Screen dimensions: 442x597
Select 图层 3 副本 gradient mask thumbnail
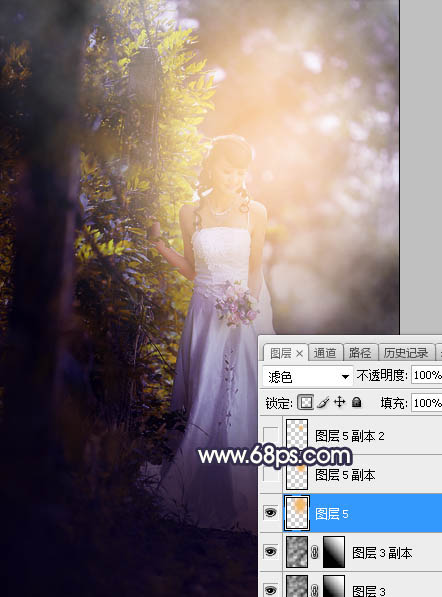pyautogui.click(x=334, y=552)
